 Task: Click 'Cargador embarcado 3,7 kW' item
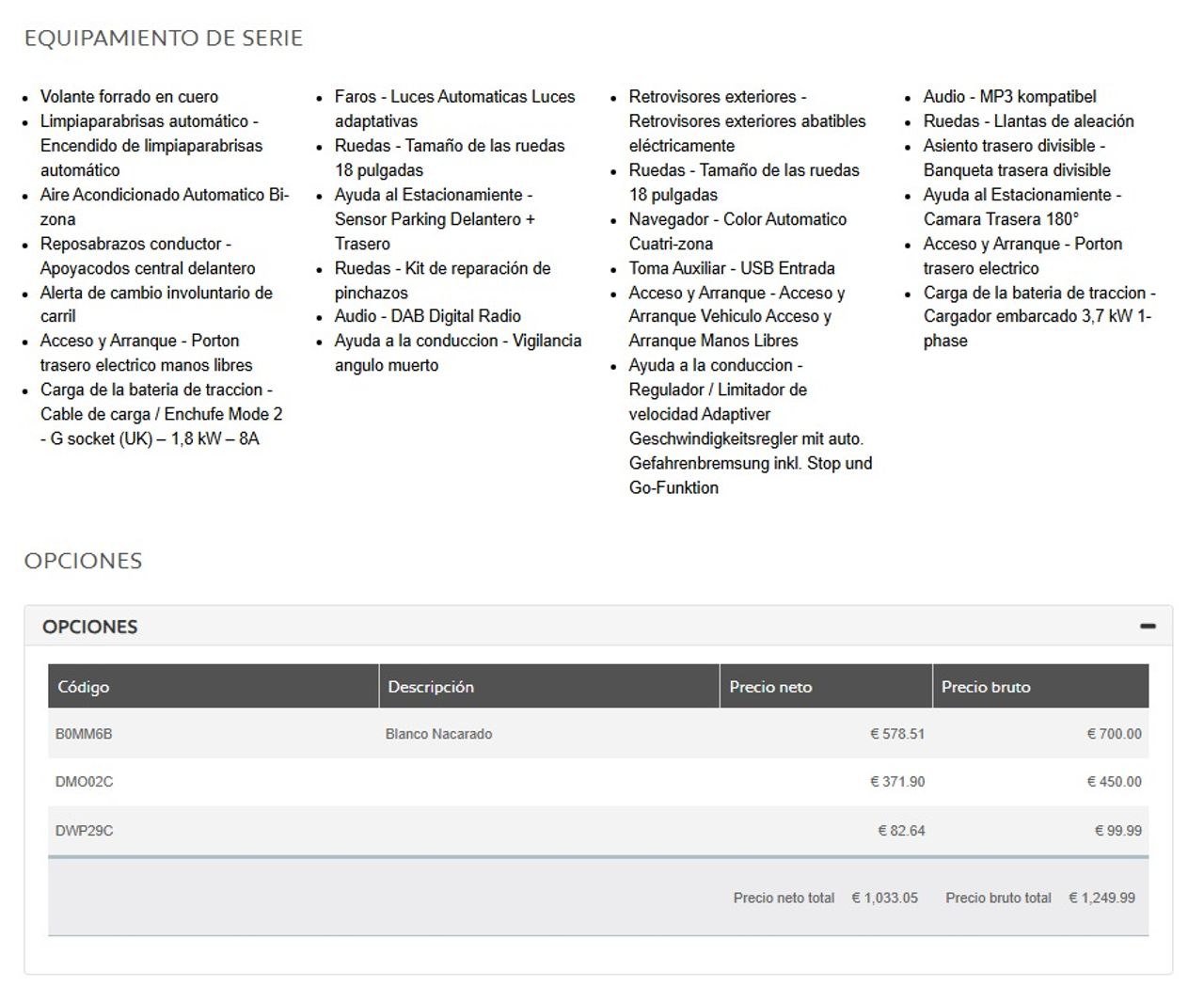point(1039,317)
